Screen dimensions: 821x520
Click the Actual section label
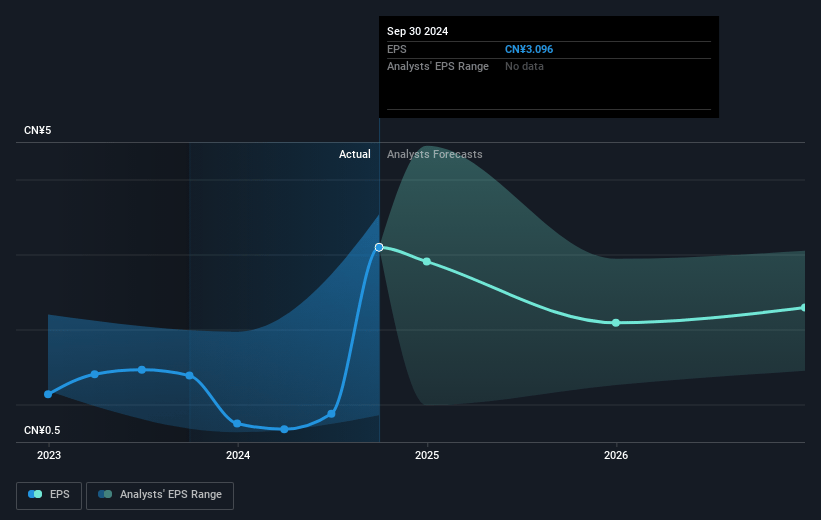(354, 154)
